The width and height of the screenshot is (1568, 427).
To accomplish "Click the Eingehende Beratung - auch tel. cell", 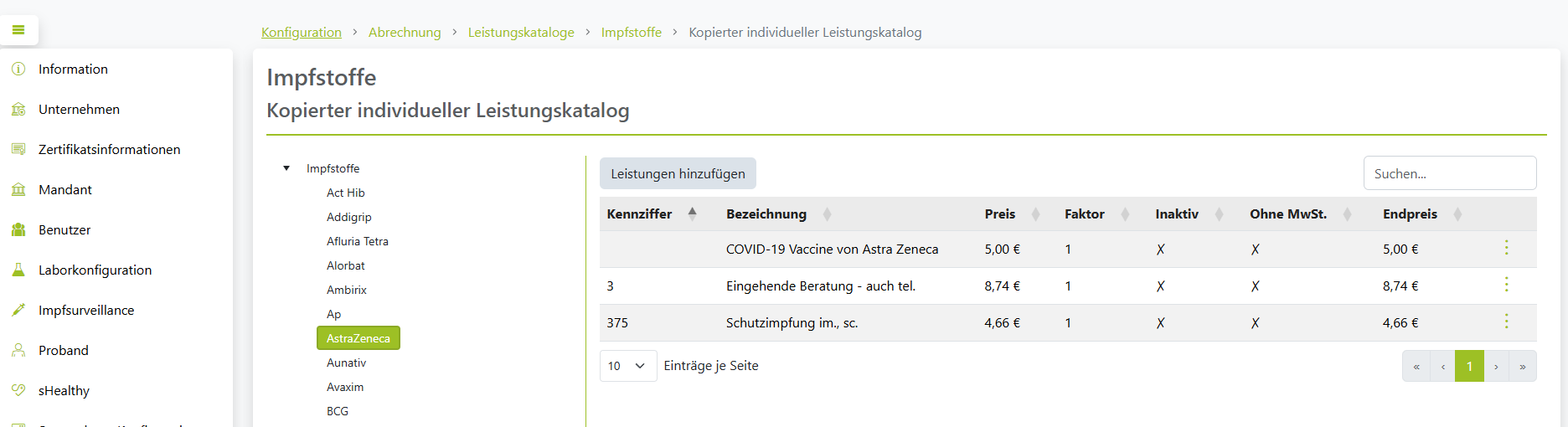I will pyautogui.click(x=821, y=286).
